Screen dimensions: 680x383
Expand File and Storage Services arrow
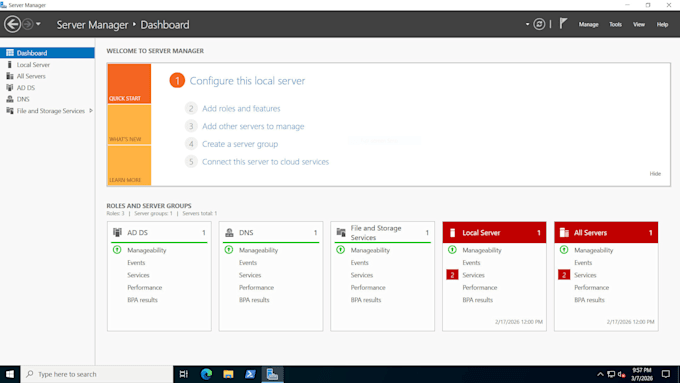(x=91, y=111)
